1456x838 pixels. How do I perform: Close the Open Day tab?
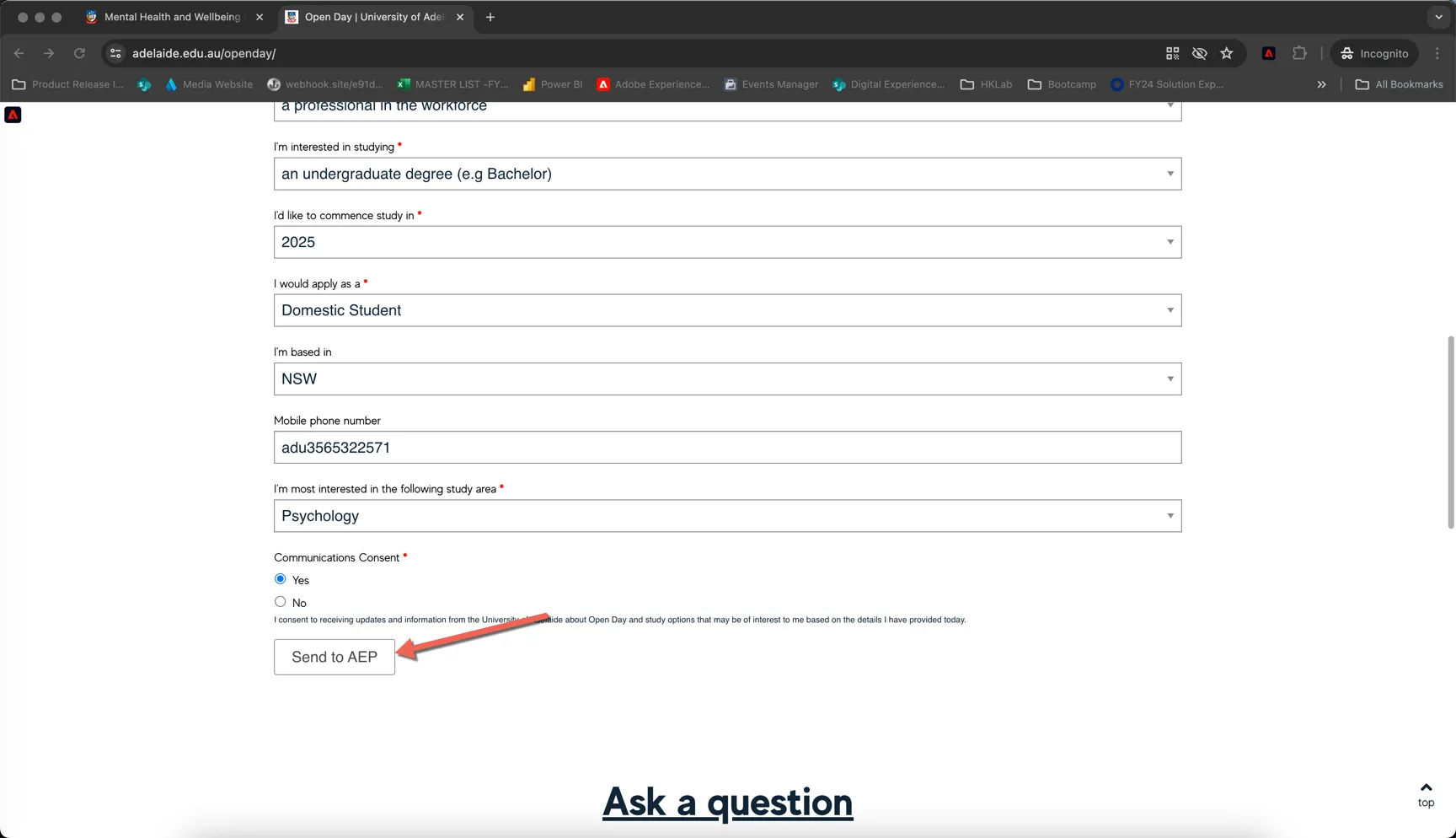(460, 17)
